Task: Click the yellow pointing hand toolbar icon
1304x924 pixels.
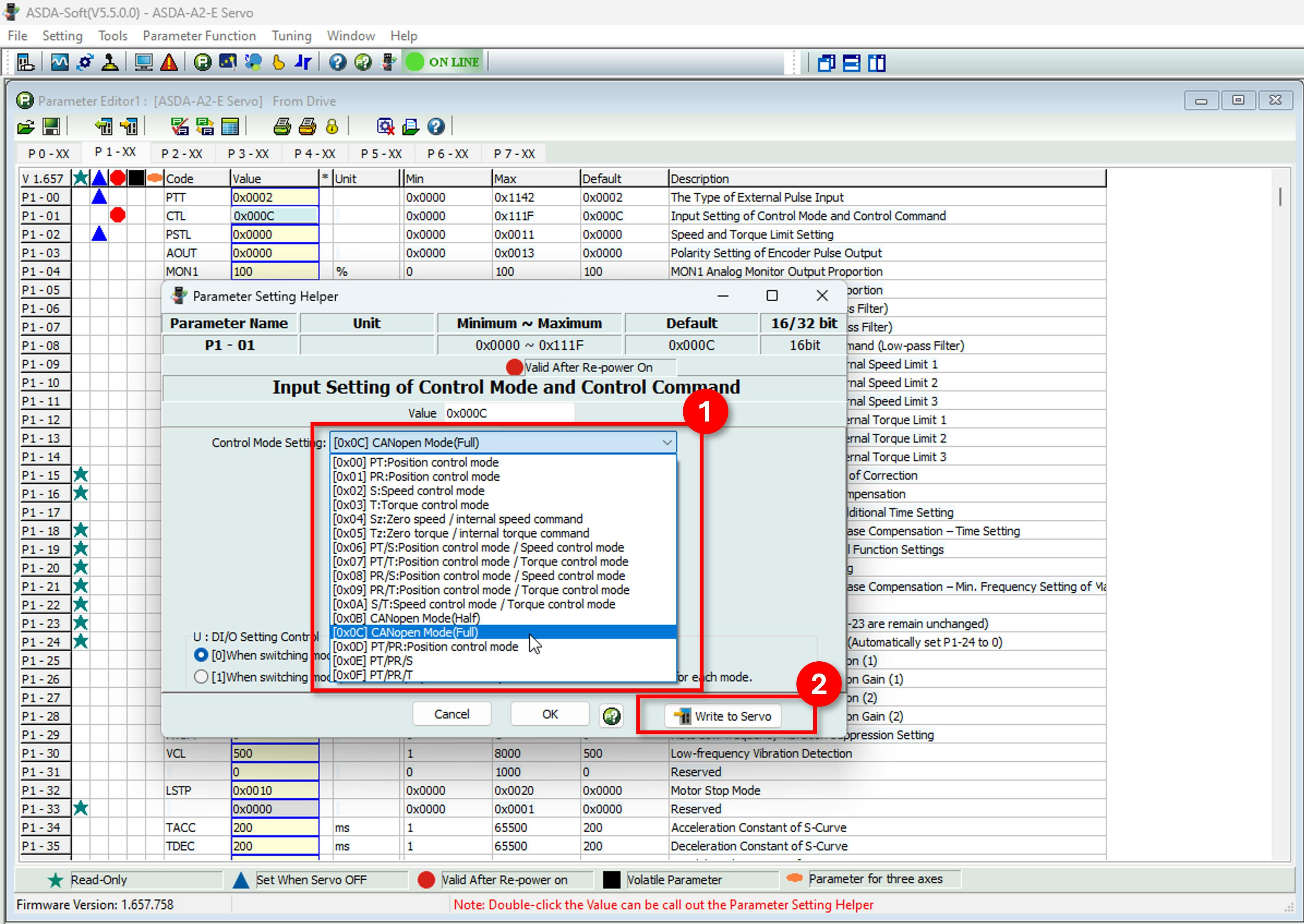Action: pos(278,62)
